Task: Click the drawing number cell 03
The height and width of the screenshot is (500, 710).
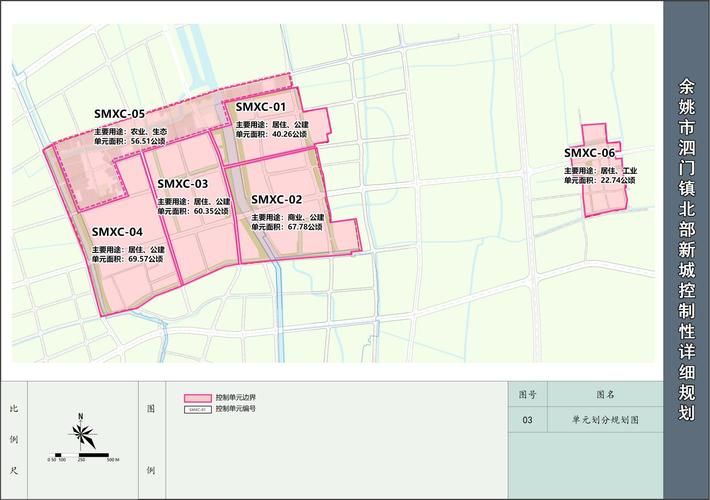Action: (528, 420)
